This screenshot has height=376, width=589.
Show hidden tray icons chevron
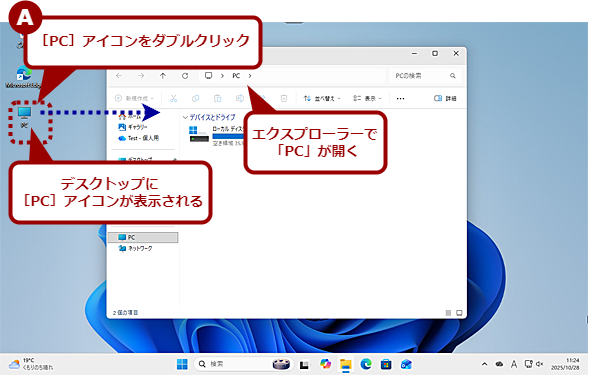pos(485,364)
